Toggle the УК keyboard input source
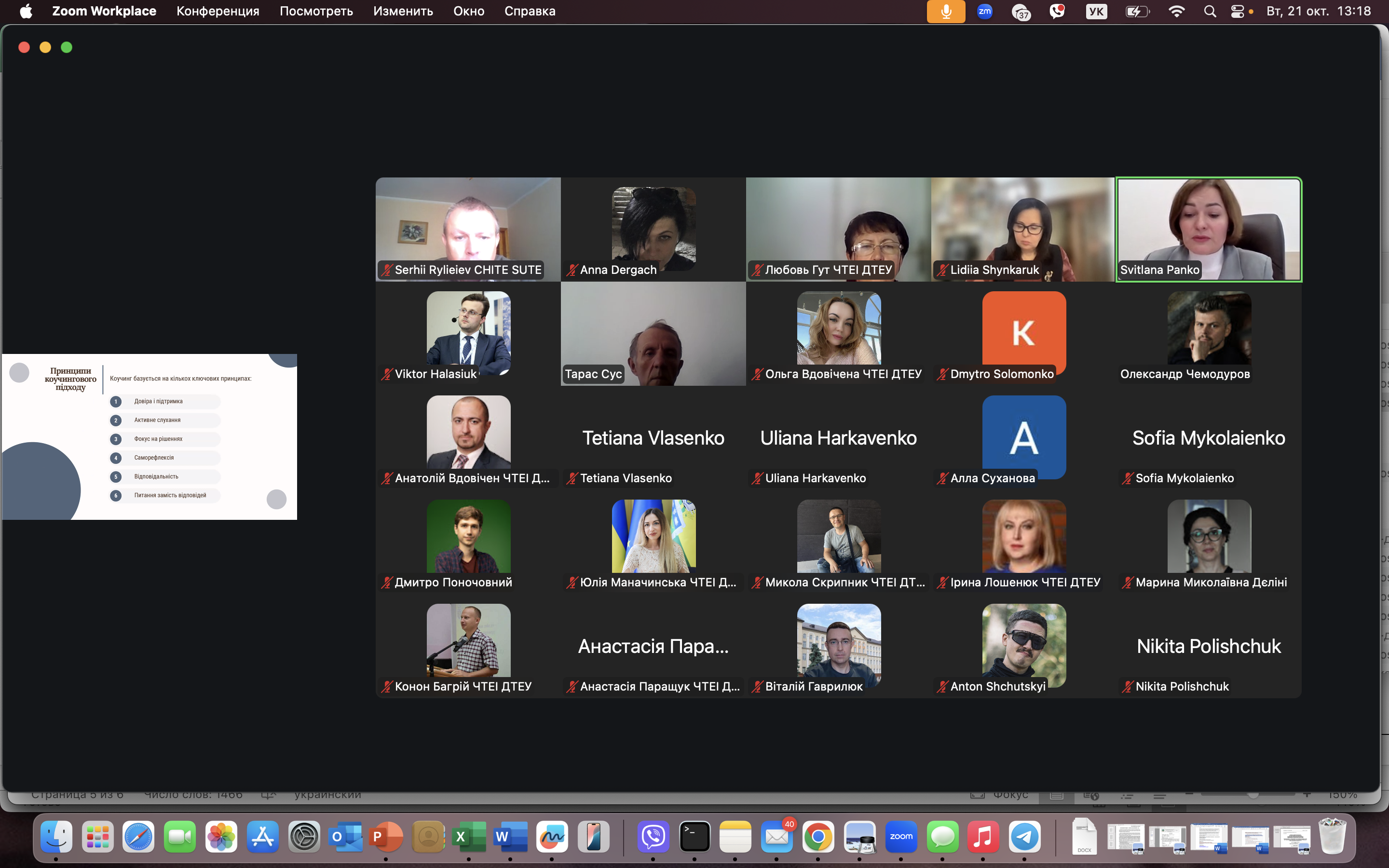The width and height of the screenshot is (1389, 868). tap(1096, 12)
